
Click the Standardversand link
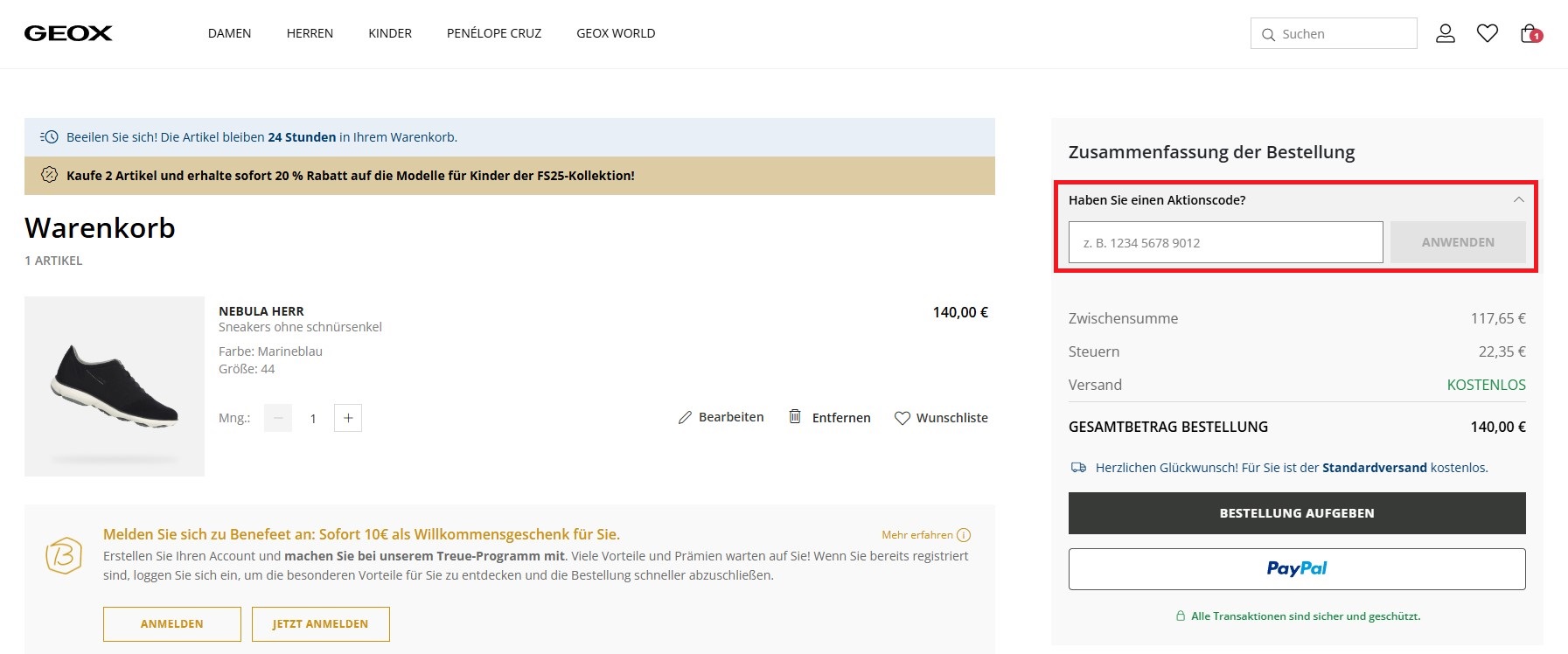pos(1375,468)
